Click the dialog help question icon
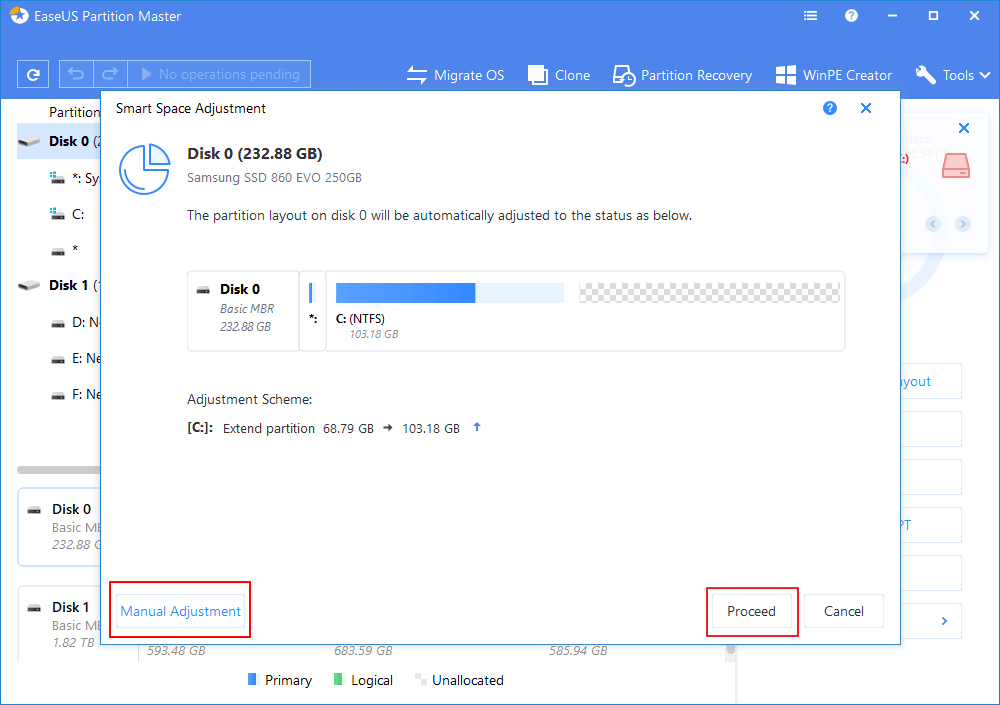1000x705 pixels. (x=830, y=108)
